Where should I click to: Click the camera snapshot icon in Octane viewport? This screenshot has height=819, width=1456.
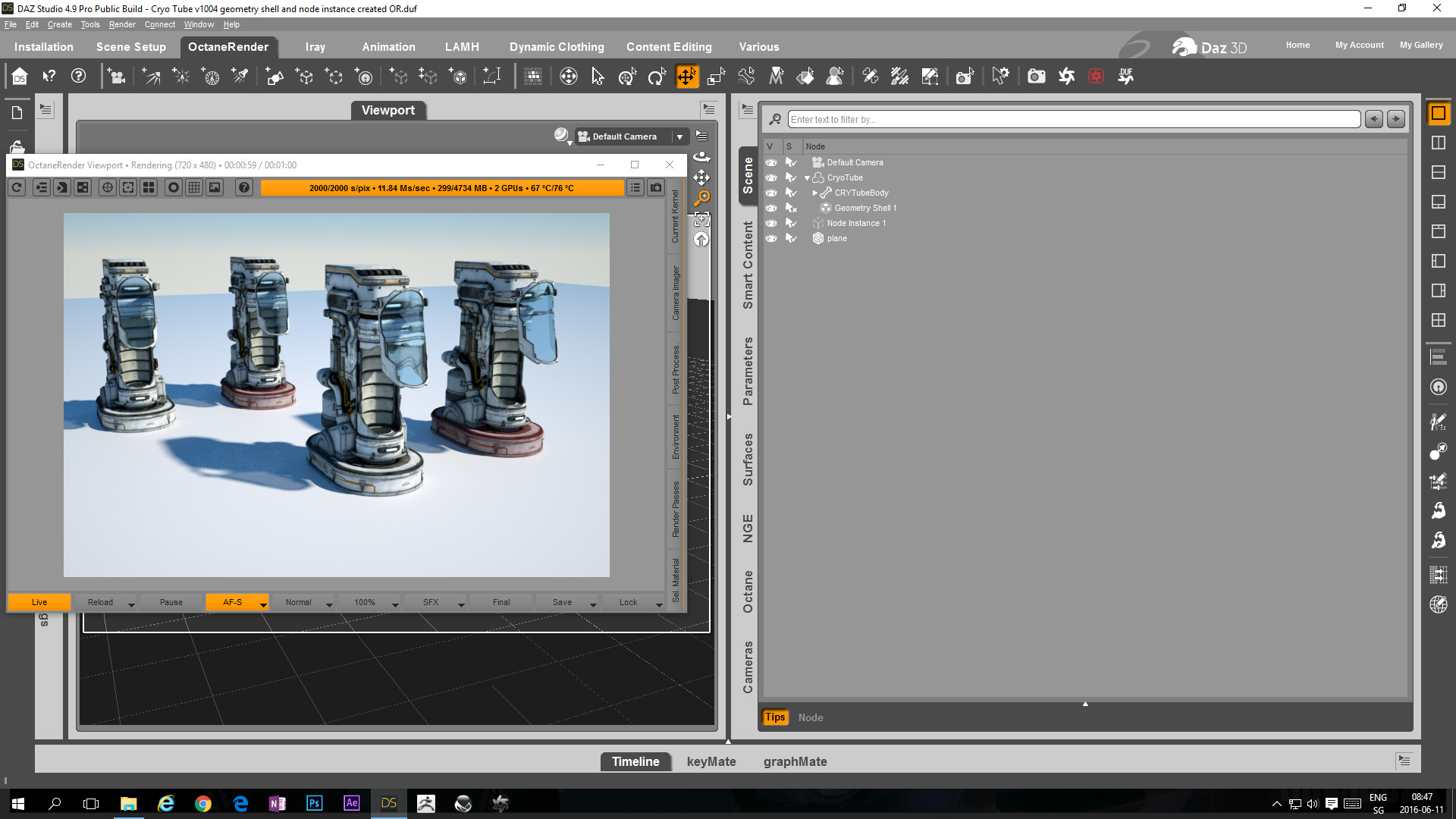click(656, 187)
